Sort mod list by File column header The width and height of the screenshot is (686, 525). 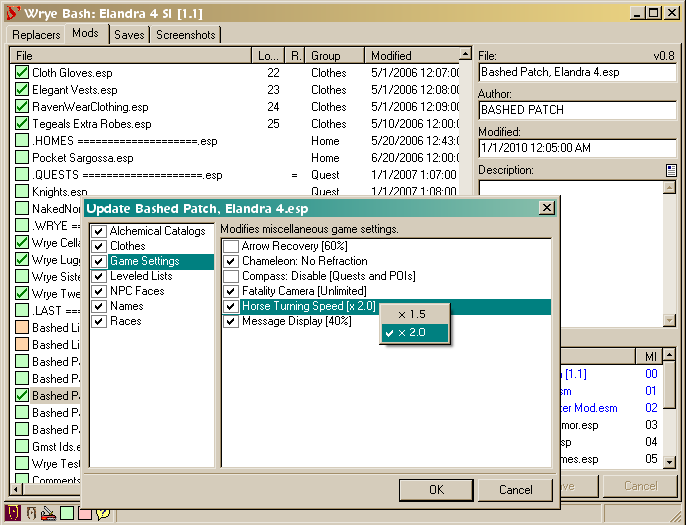coord(131,56)
